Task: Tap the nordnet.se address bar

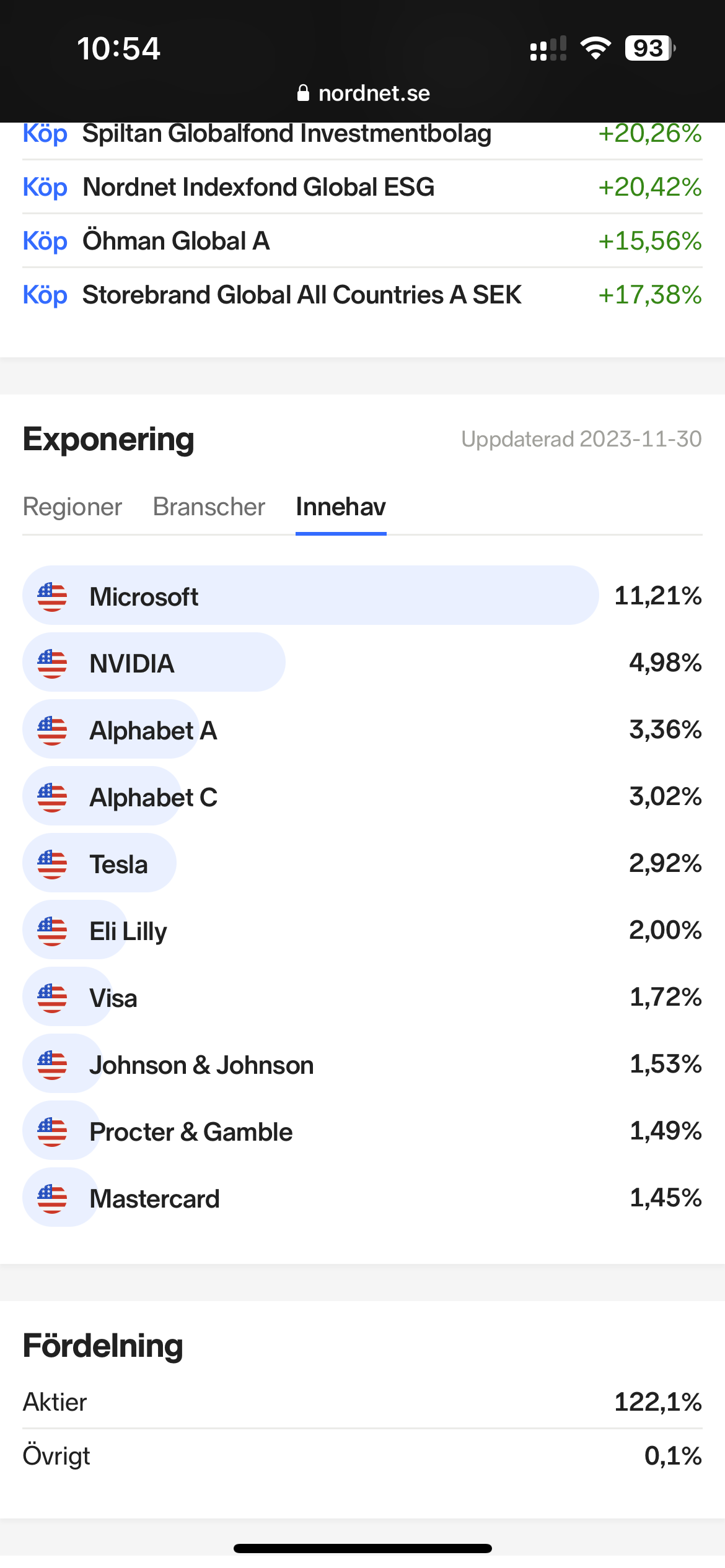Action: tap(374, 93)
